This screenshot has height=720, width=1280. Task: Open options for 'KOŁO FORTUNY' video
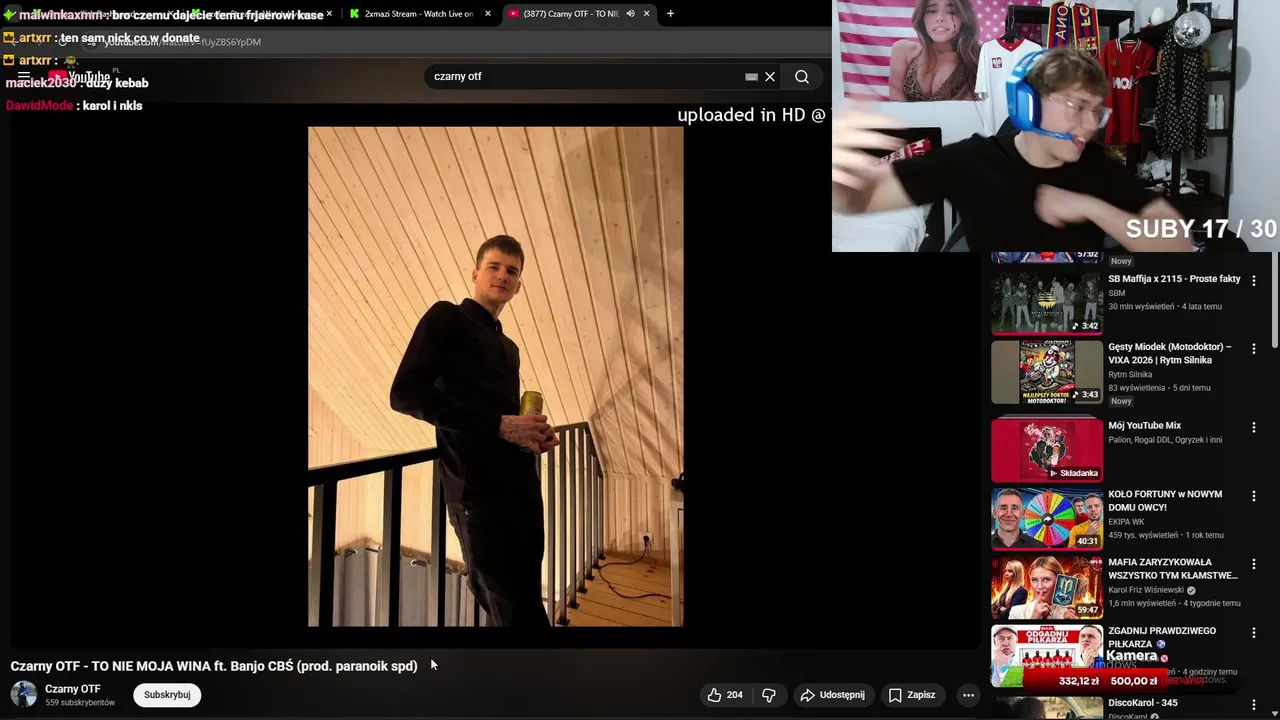tap(1253, 496)
